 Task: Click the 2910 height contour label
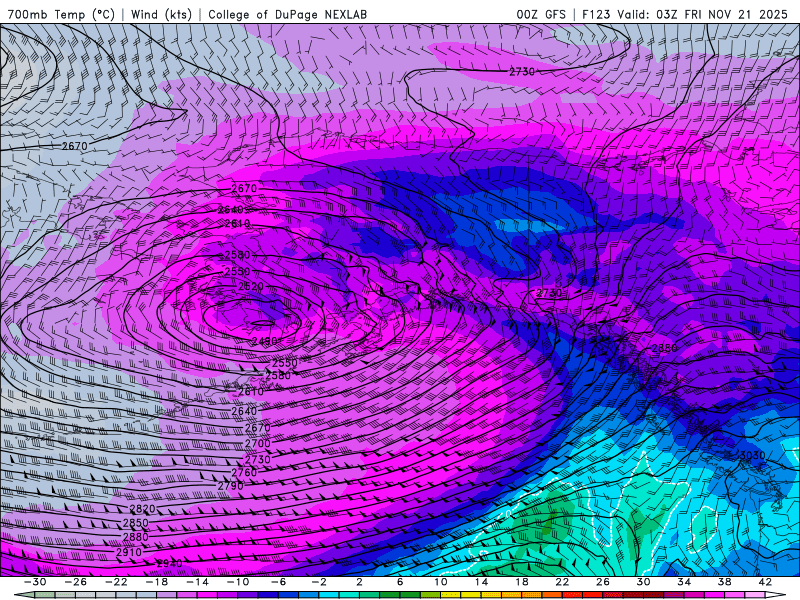pos(129,552)
